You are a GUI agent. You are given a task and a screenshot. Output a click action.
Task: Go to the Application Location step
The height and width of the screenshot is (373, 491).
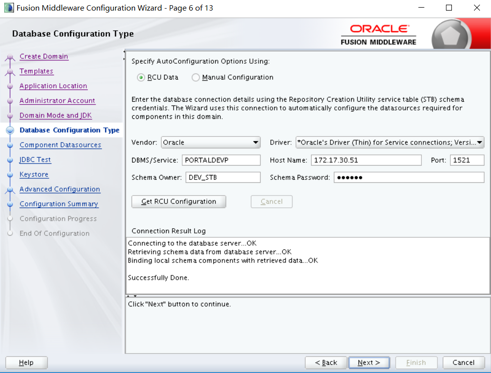click(53, 86)
